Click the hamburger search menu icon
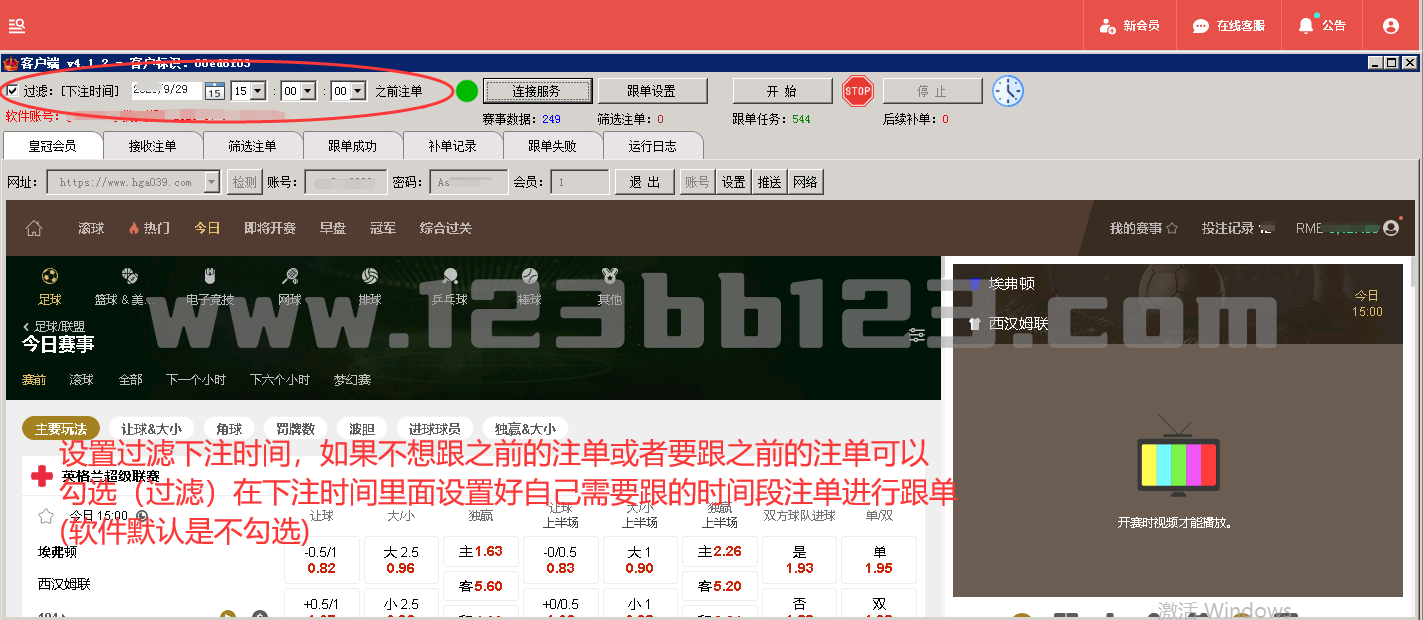Viewport: 1423px width, 620px height. click(17, 26)
